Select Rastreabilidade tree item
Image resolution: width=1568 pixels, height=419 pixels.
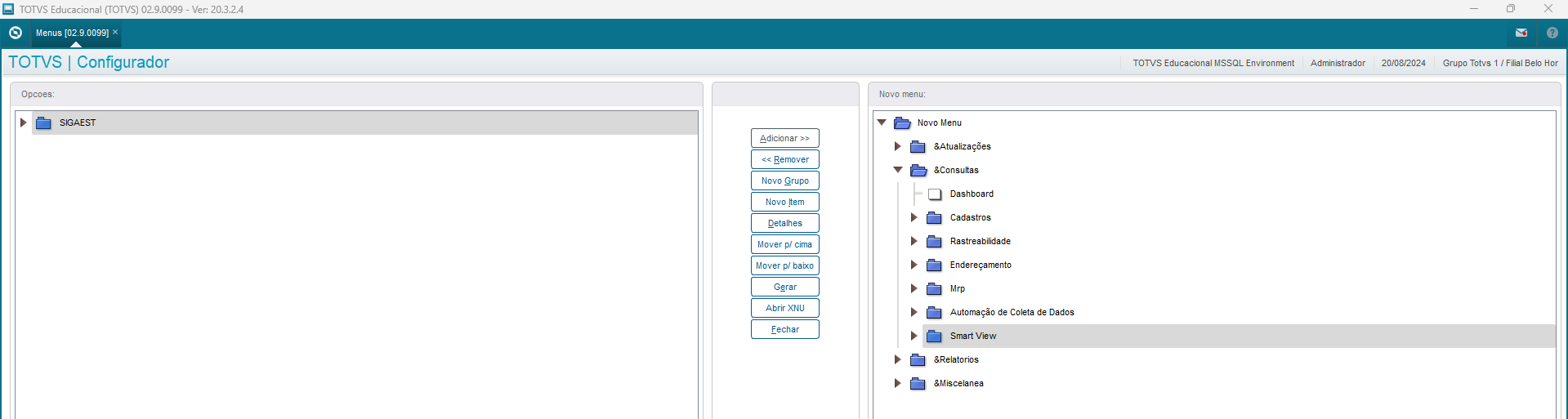pyautogui.click(x=981, y=241)
